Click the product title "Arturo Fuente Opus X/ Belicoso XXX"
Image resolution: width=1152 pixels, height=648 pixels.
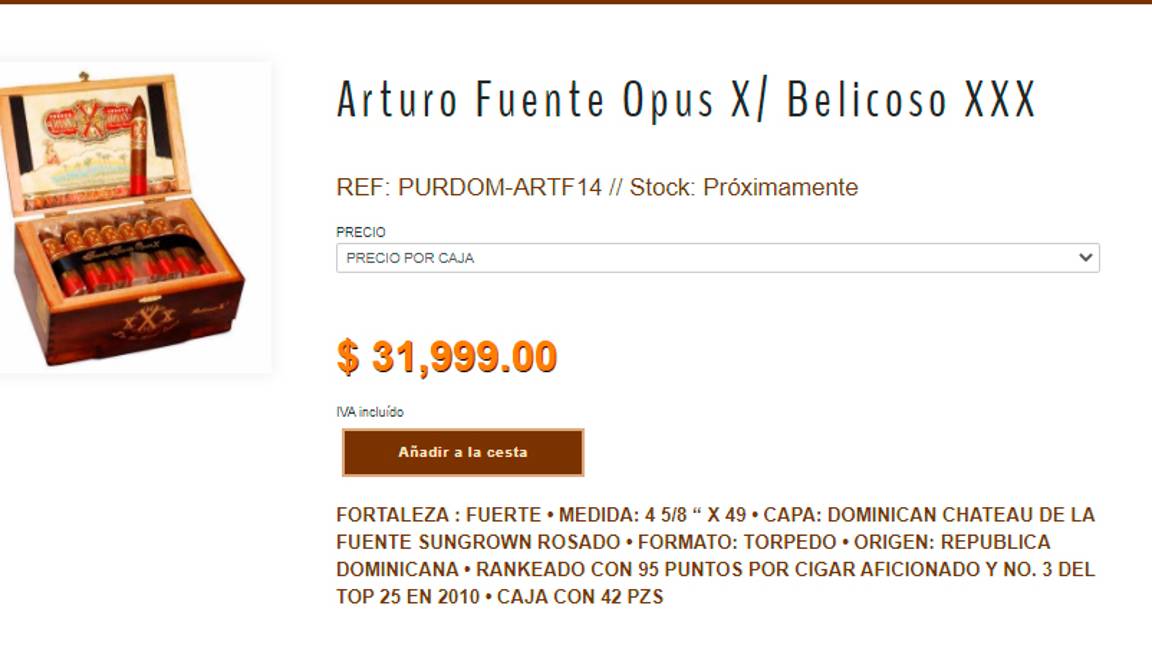click(688, 98)
